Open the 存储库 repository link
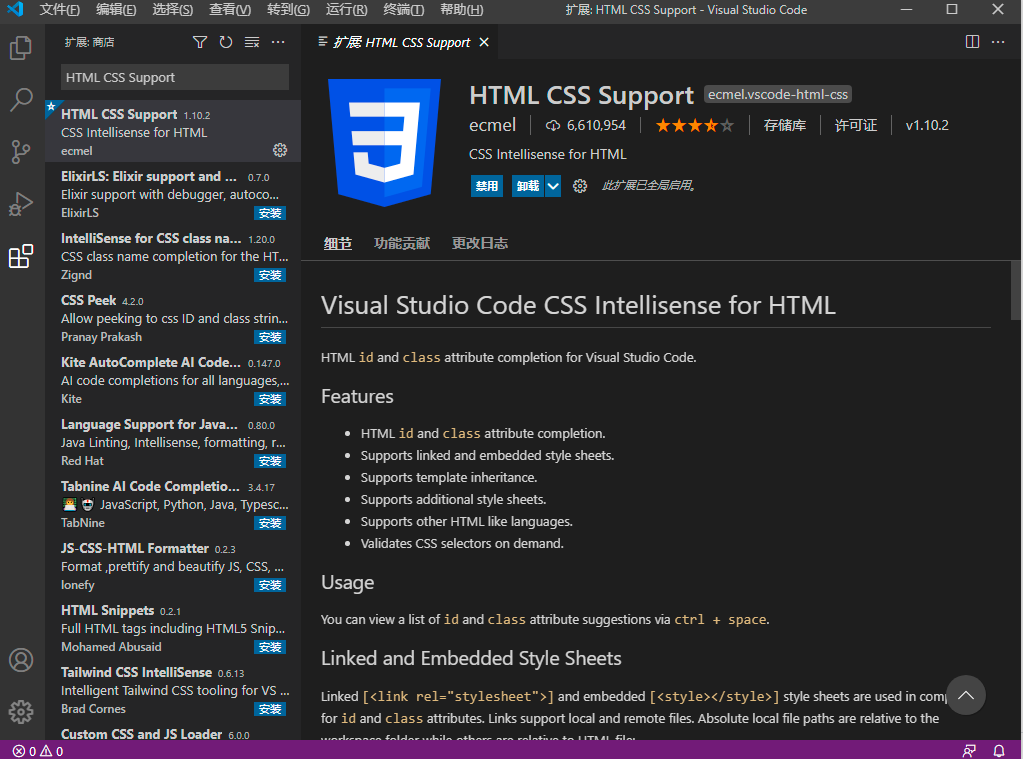 (x=785, y=125)
